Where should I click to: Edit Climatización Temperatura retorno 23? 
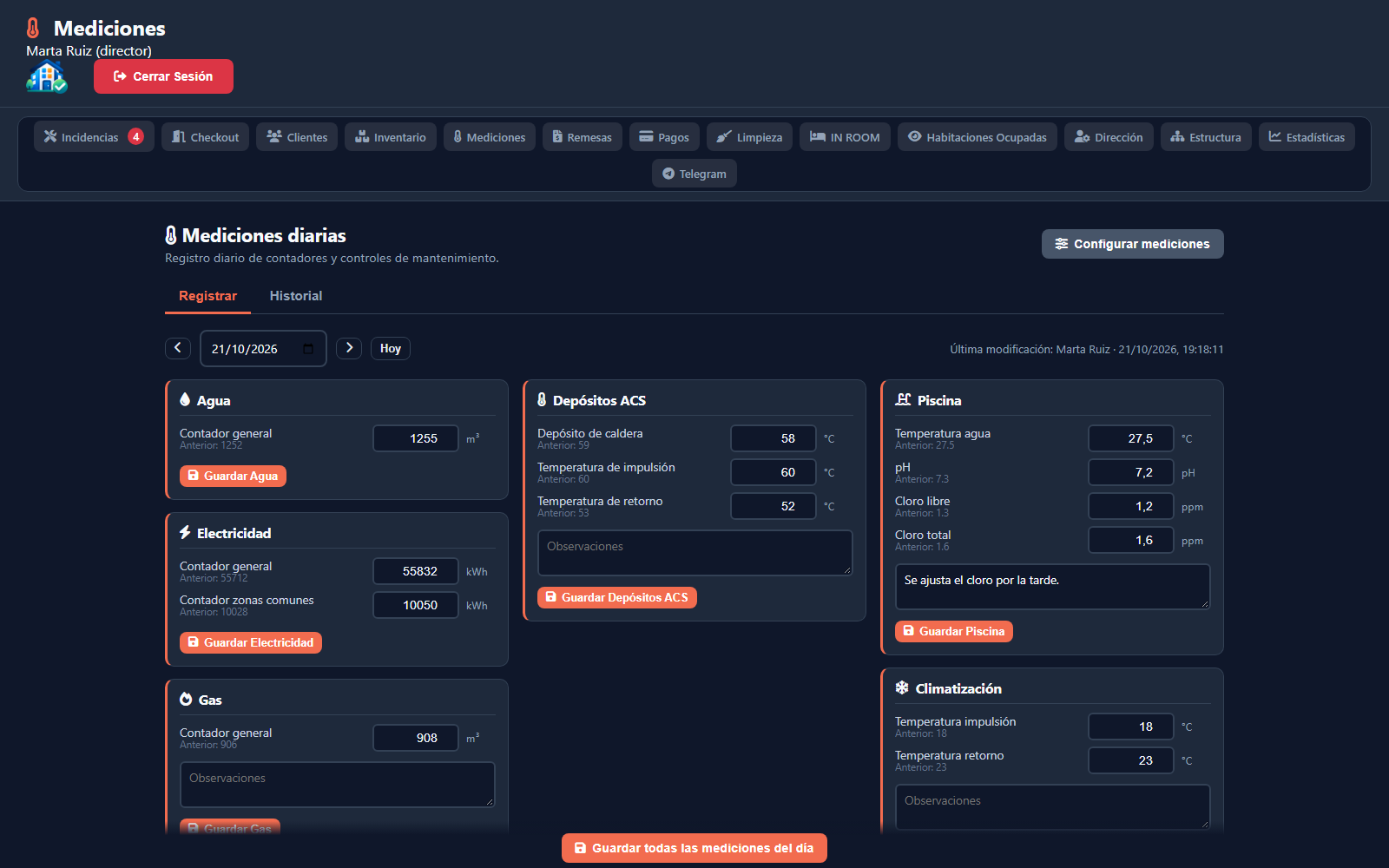click(x=1131, y=760)
